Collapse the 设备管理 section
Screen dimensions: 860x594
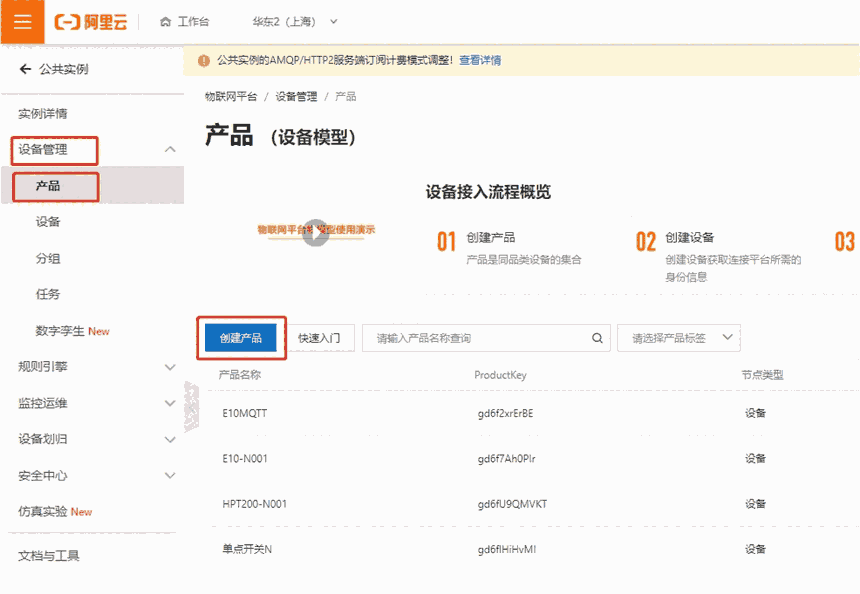(170, 150)
